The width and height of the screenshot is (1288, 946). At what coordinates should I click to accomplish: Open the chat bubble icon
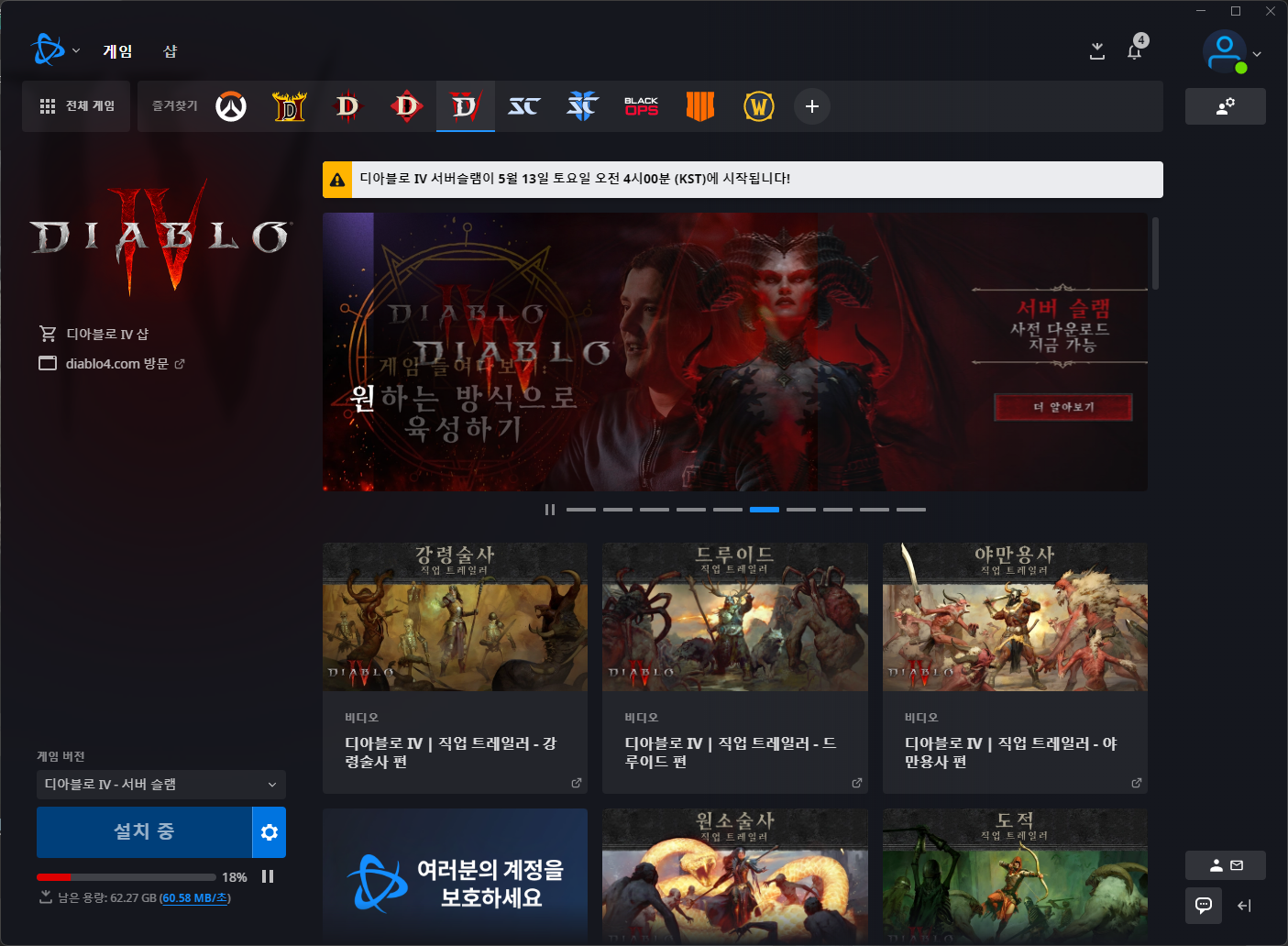click(x=1204, y=906)
